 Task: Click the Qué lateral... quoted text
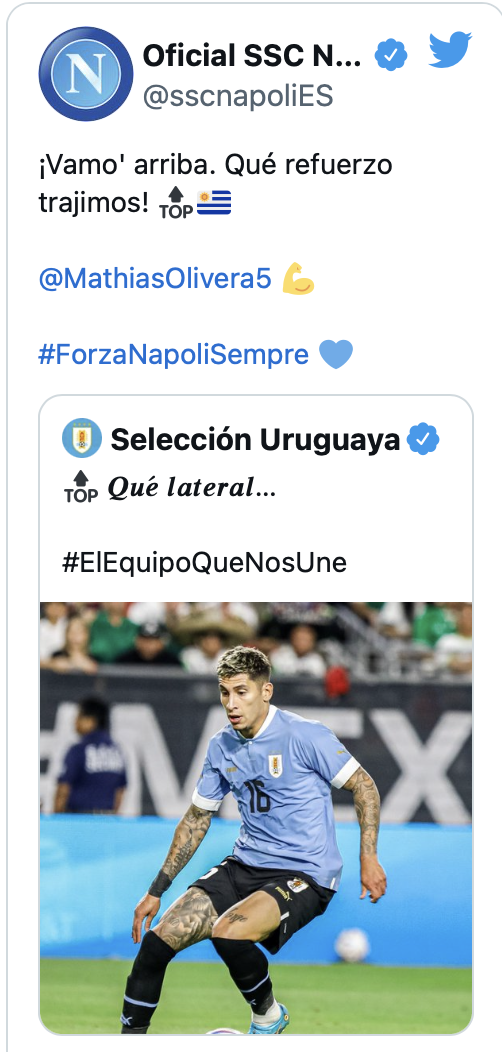(x=192, y=488)
